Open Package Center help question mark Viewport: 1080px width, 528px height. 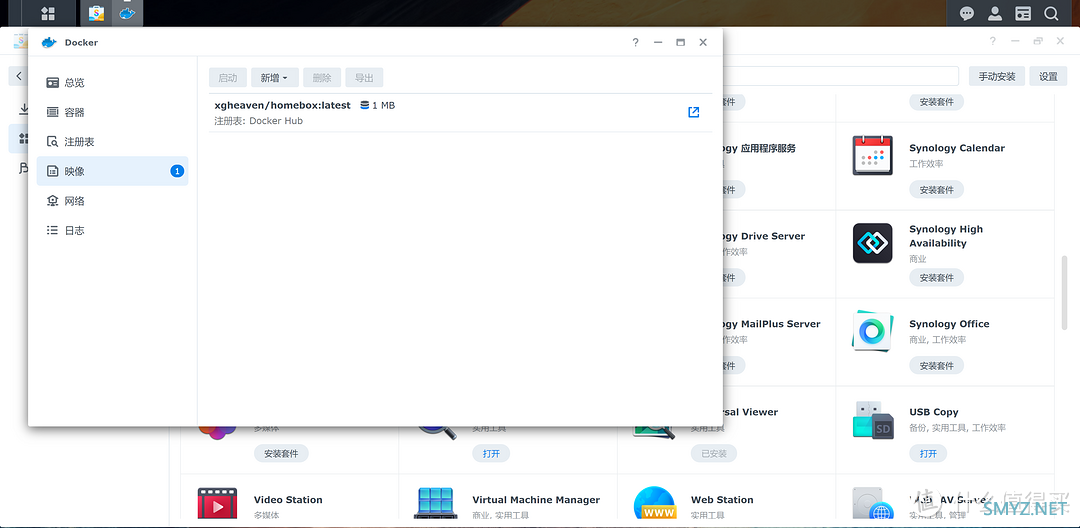pos(993,41)
